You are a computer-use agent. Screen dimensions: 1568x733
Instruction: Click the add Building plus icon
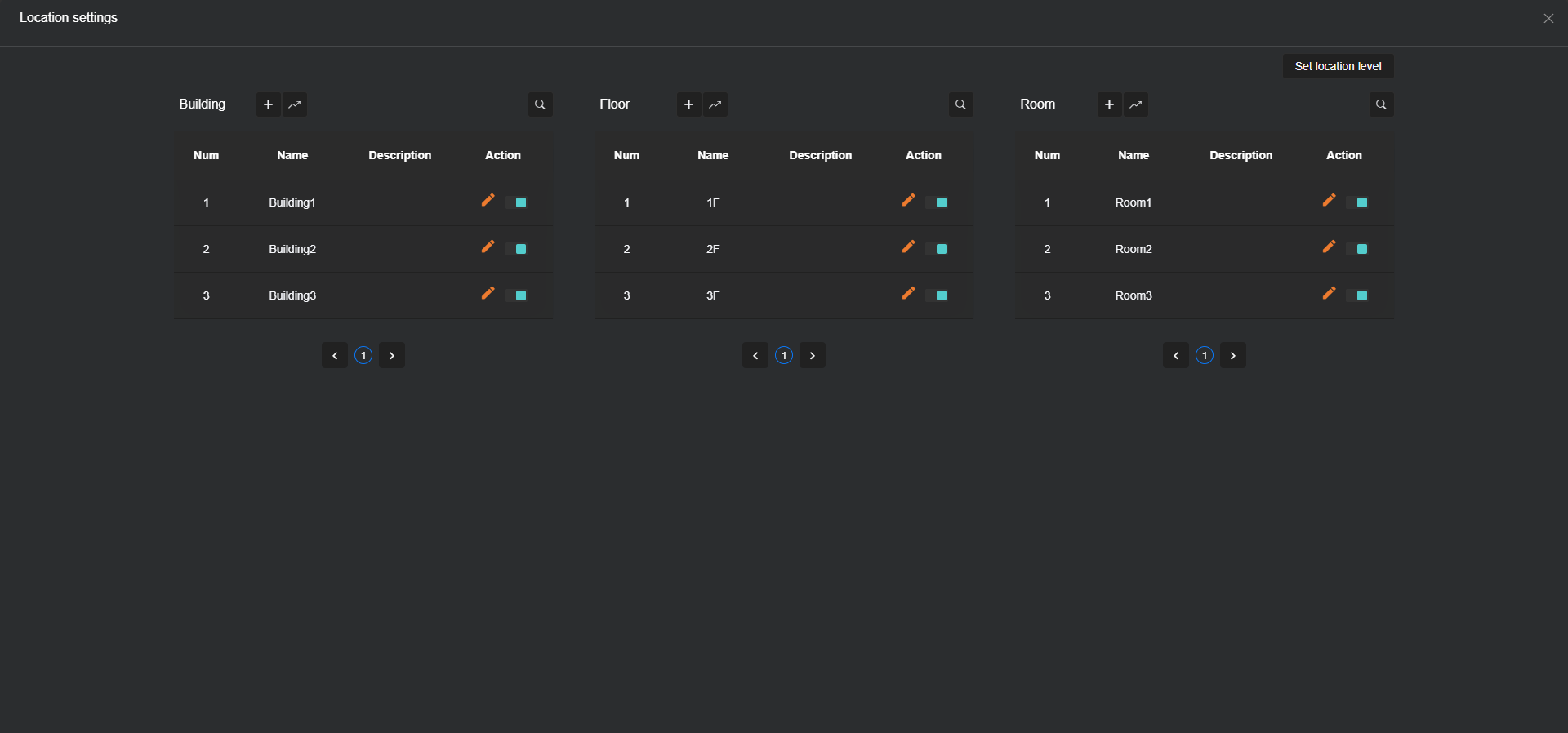pyautogui.click(x=268, y=104)
